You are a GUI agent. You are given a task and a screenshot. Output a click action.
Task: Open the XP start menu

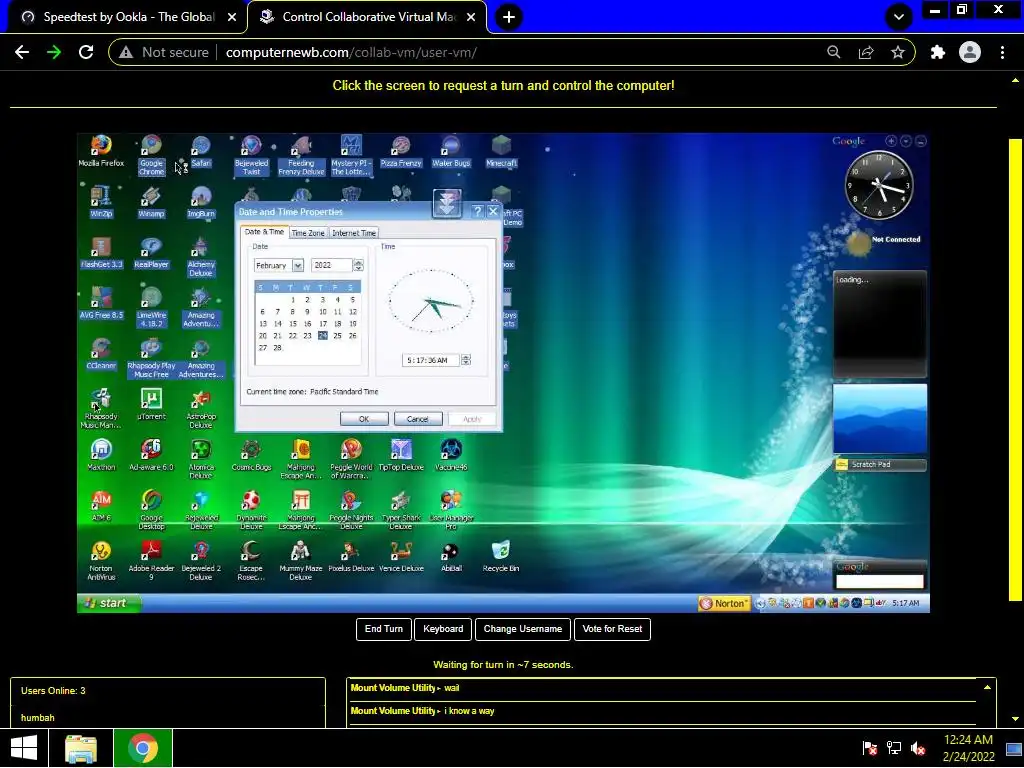coord(109,603)
